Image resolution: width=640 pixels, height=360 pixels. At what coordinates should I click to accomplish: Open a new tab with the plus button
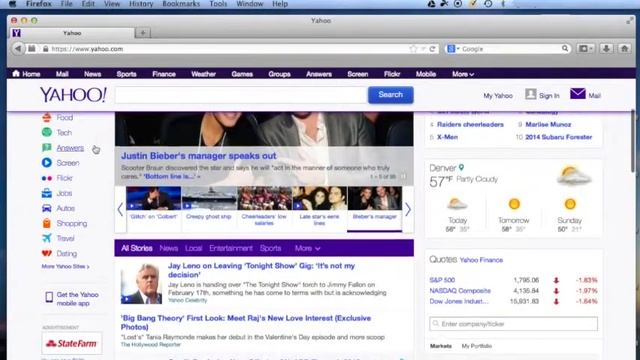[x=143, y=33]
